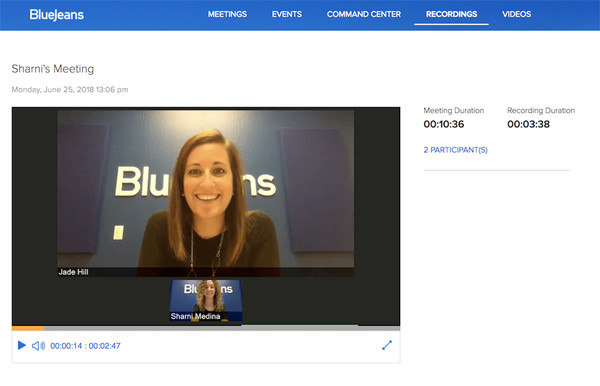
Task: Seek to the green segment on timeline
Action: click(300, 326)
